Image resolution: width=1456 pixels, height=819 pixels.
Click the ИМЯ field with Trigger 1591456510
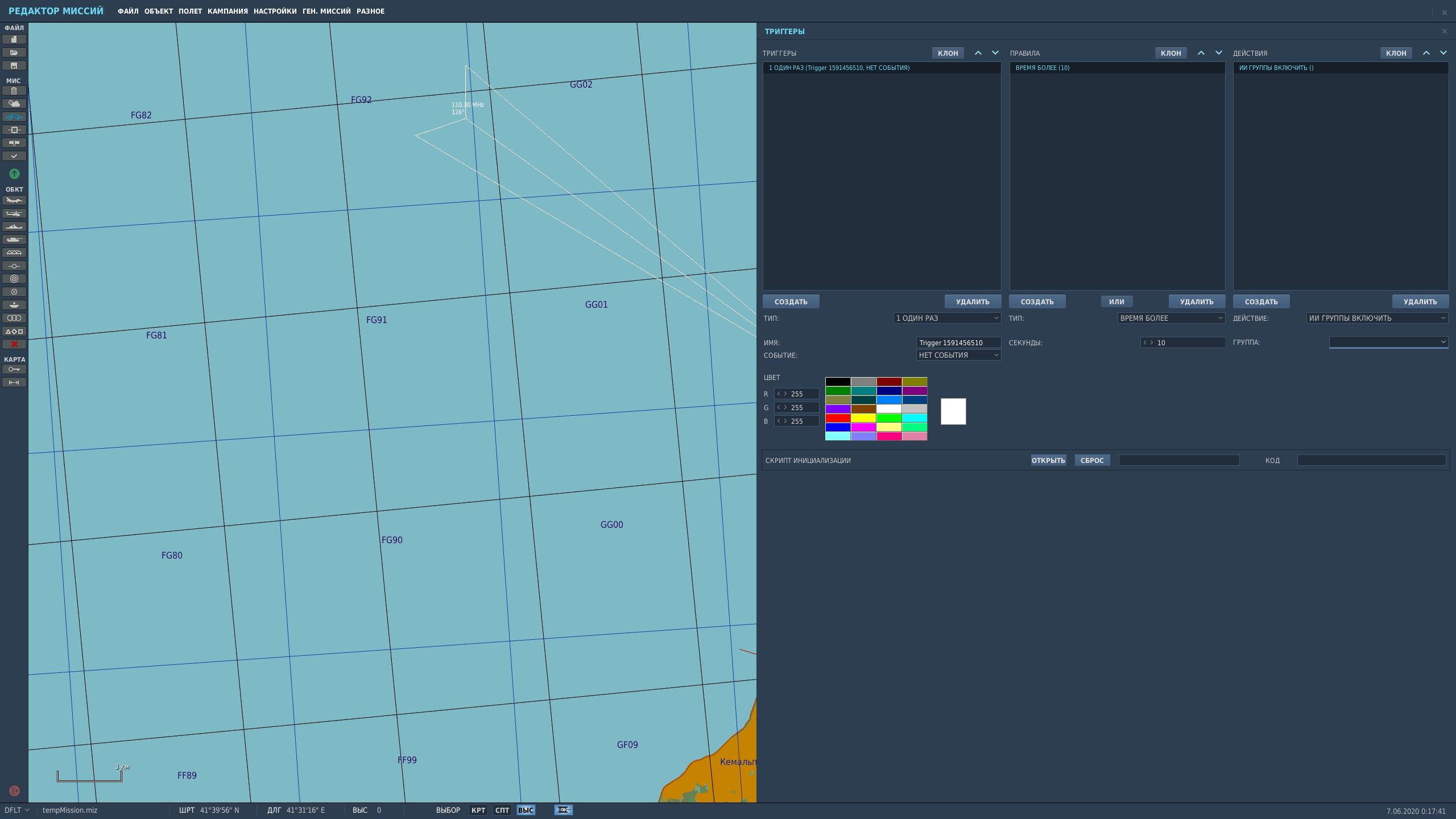(959, 342)
